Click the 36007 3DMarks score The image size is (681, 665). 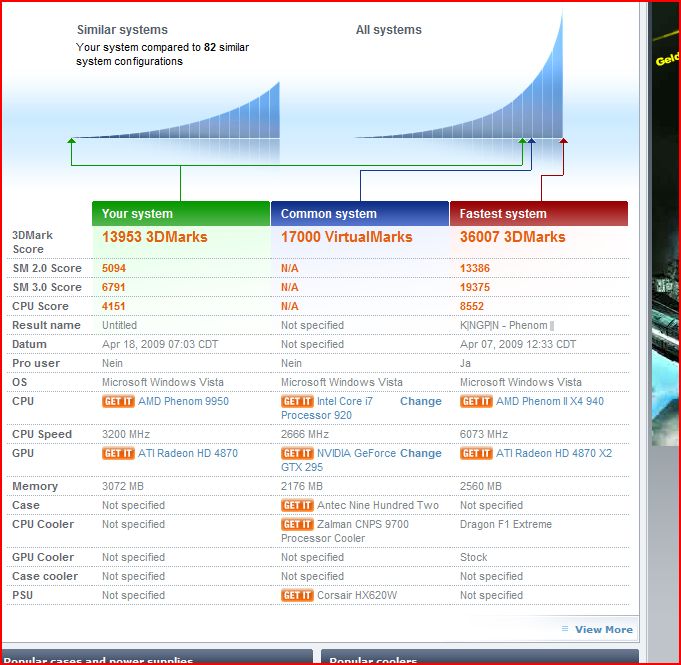point(512,237)
